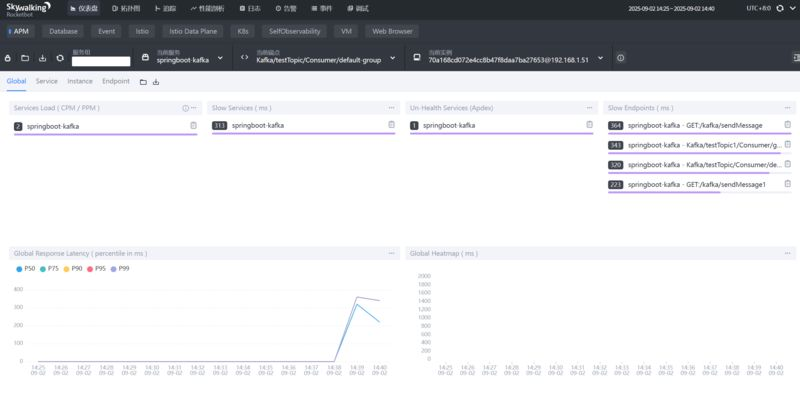Select the Event dashboard template
Viewport: 800px width, 409px height.
(x=107, y=32)
